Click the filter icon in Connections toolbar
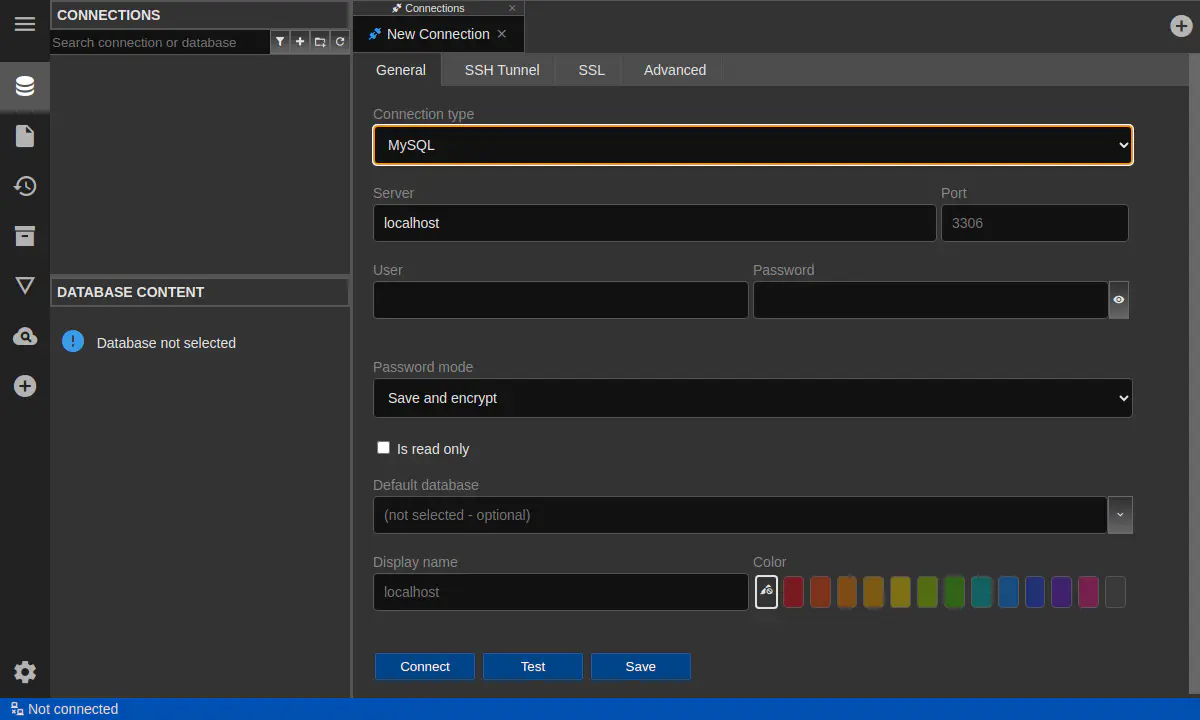Viewport: 1200px width, 720px height. 280,42
